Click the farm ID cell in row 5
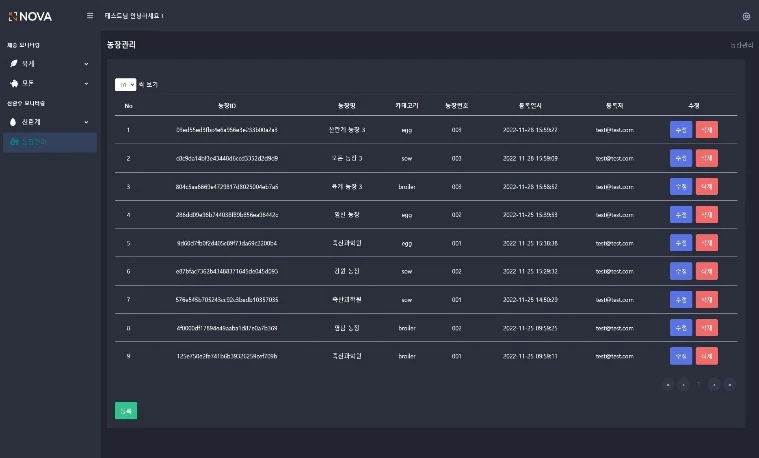The image size is (759, 458). tap(227, 243)
